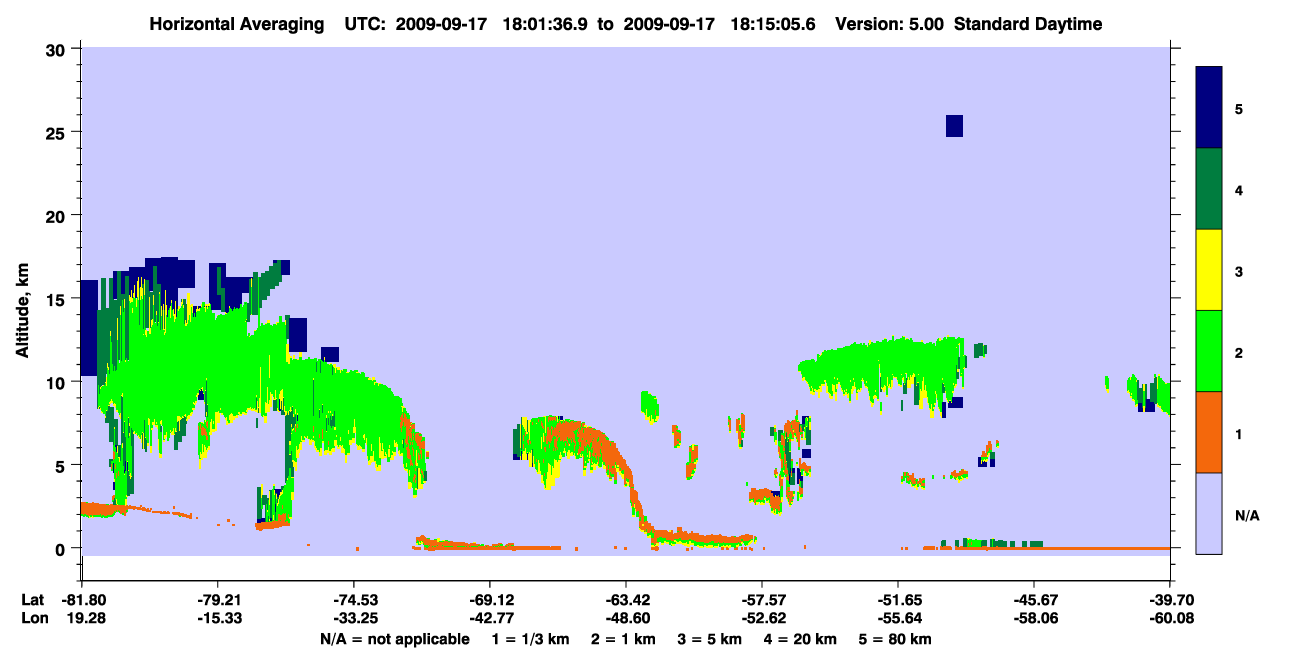Click the latitude value '-79.21'
The height and width of the screenshot is (667, 1300).
[x=218, y=600]
